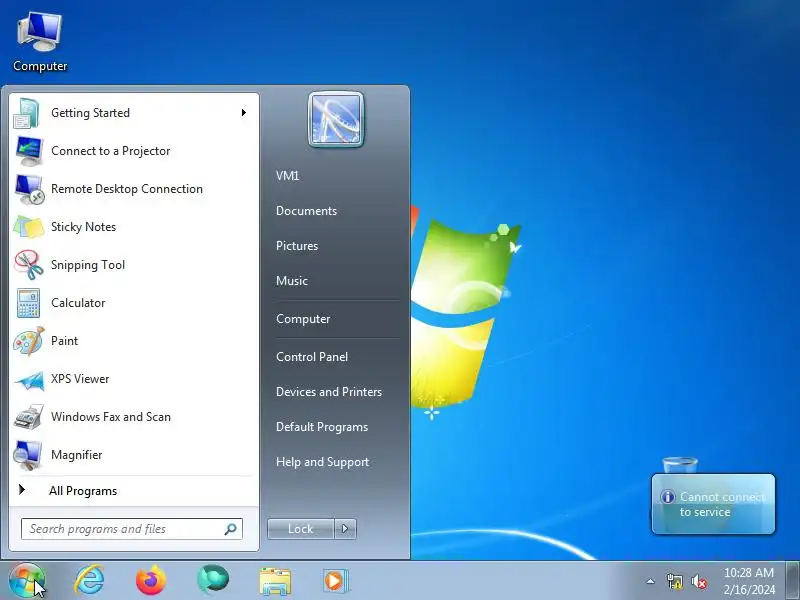Expand Getting Started submenu arrow
This screenshot has height=600, width=800.
(x=244, y=112)
